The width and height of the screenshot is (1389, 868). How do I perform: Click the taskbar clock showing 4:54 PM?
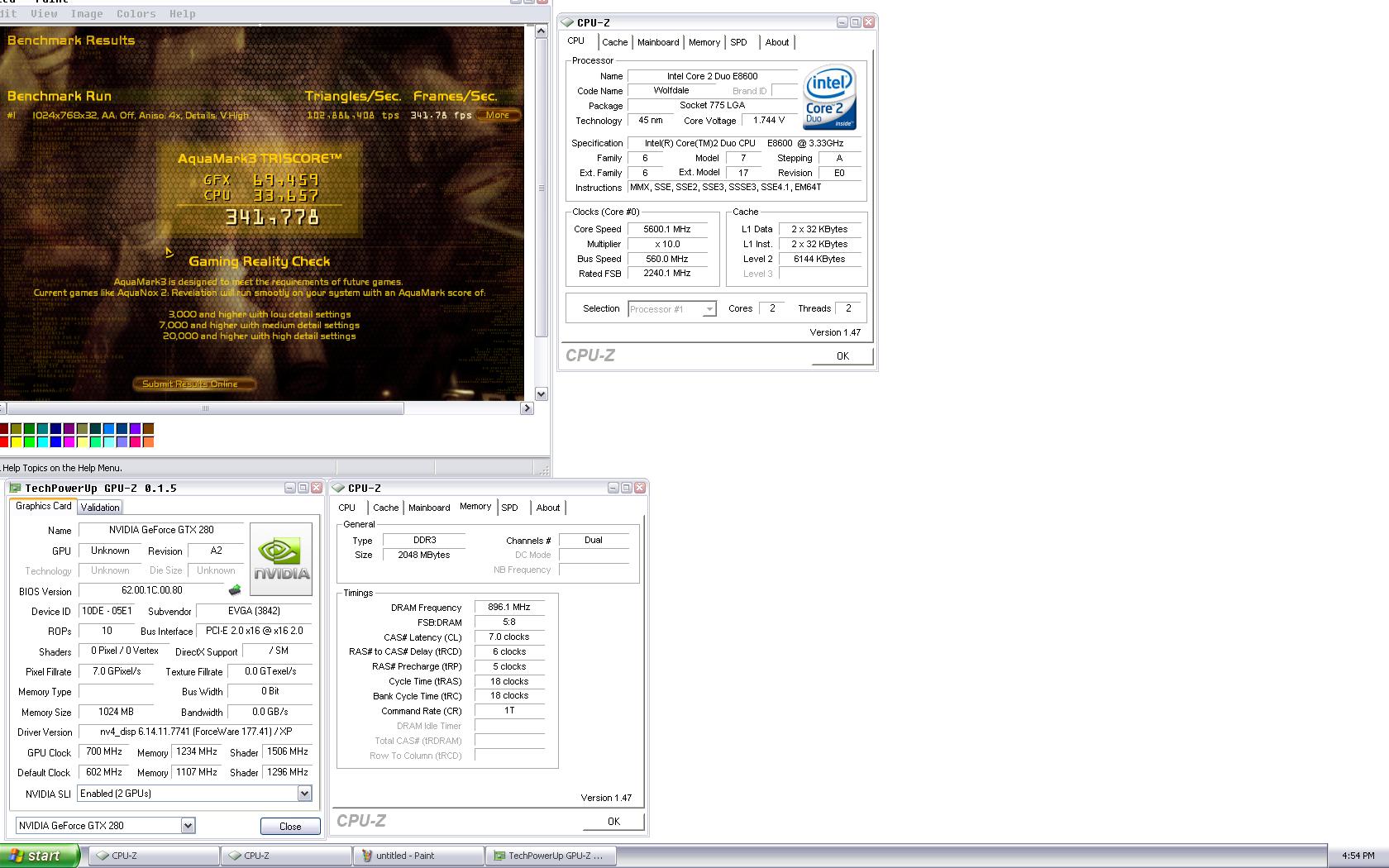coord(1358,856)
